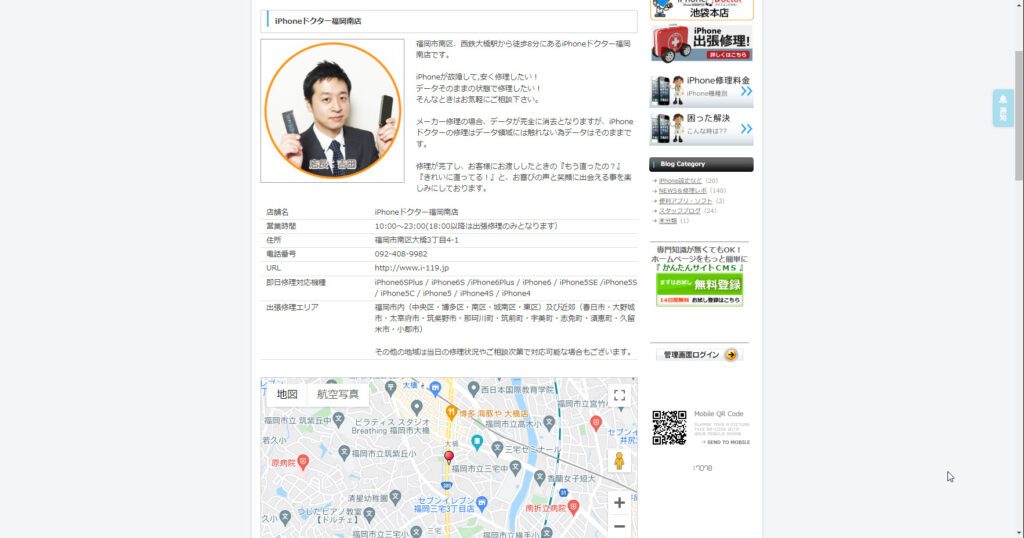Click the Blog Category header bar
Viewport: 1024px width, 538px height.
point(701,164)
